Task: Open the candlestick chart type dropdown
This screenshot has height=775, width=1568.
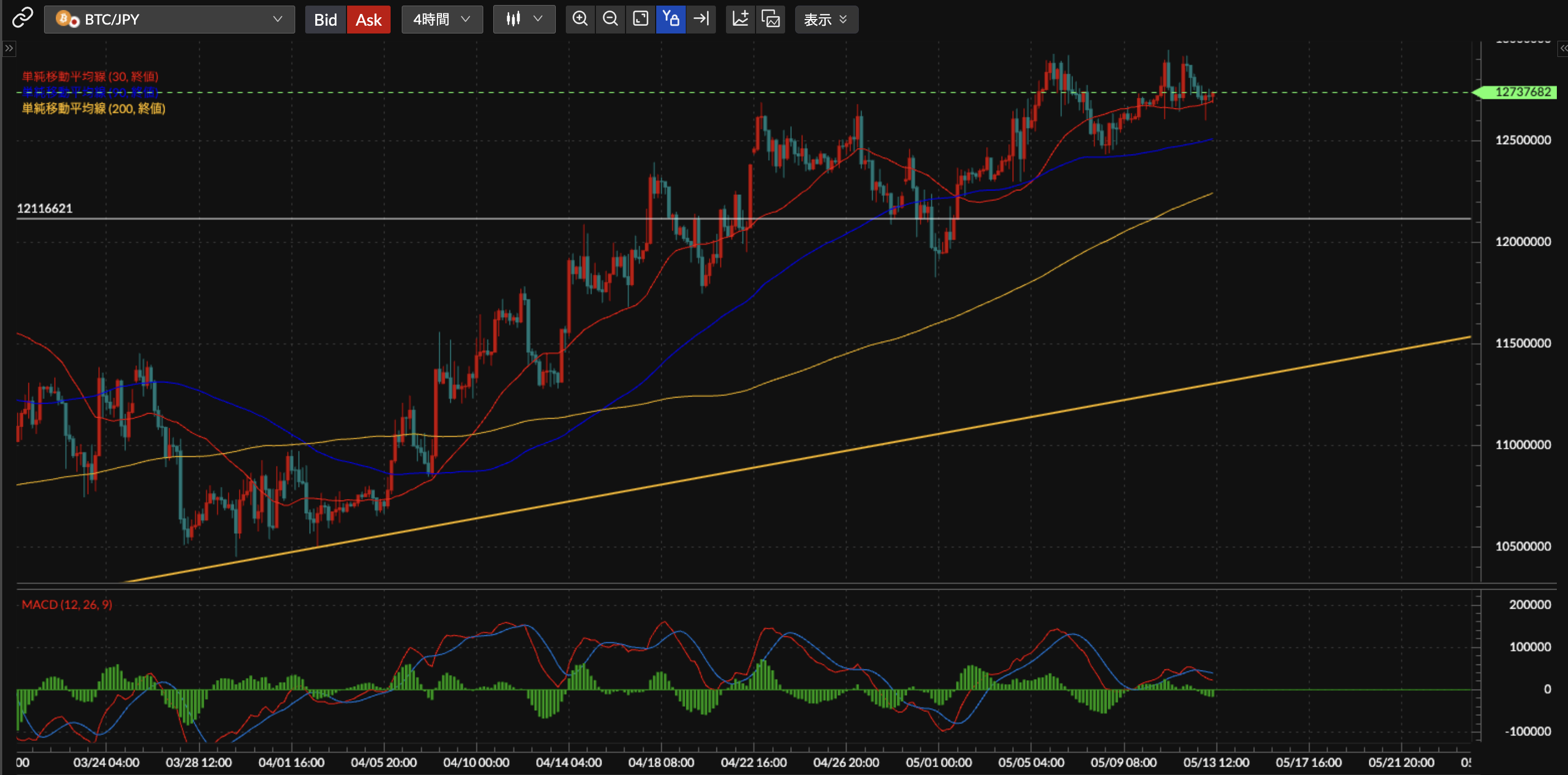Action: pos(523,20)
